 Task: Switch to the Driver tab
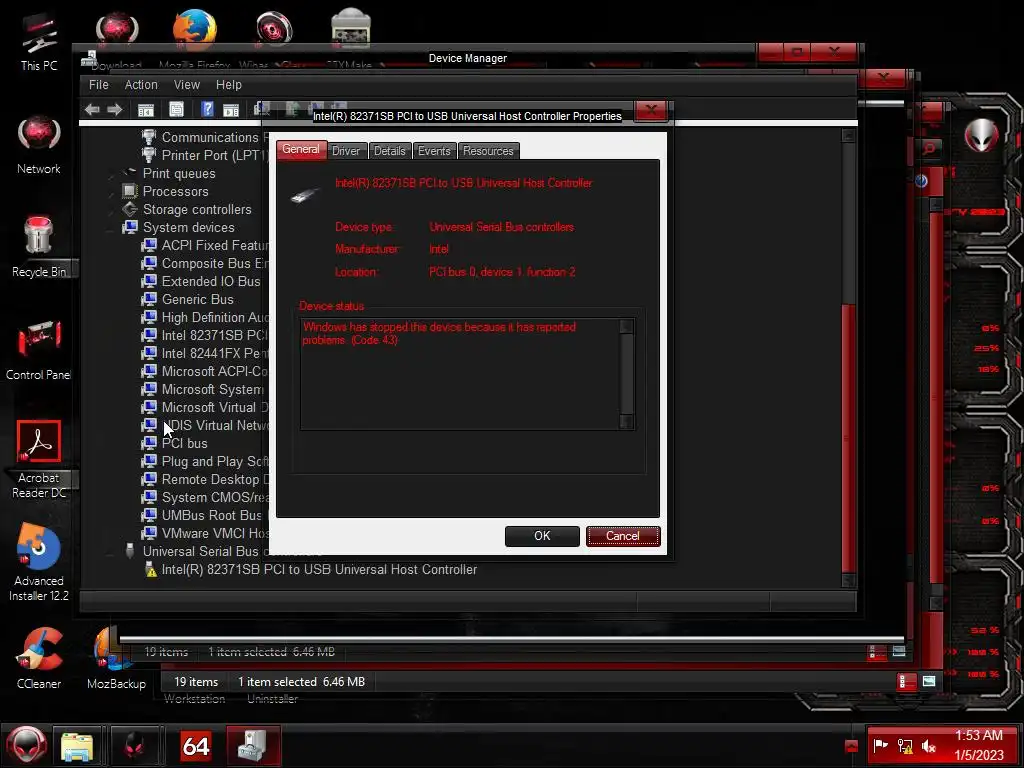point(345,151)
